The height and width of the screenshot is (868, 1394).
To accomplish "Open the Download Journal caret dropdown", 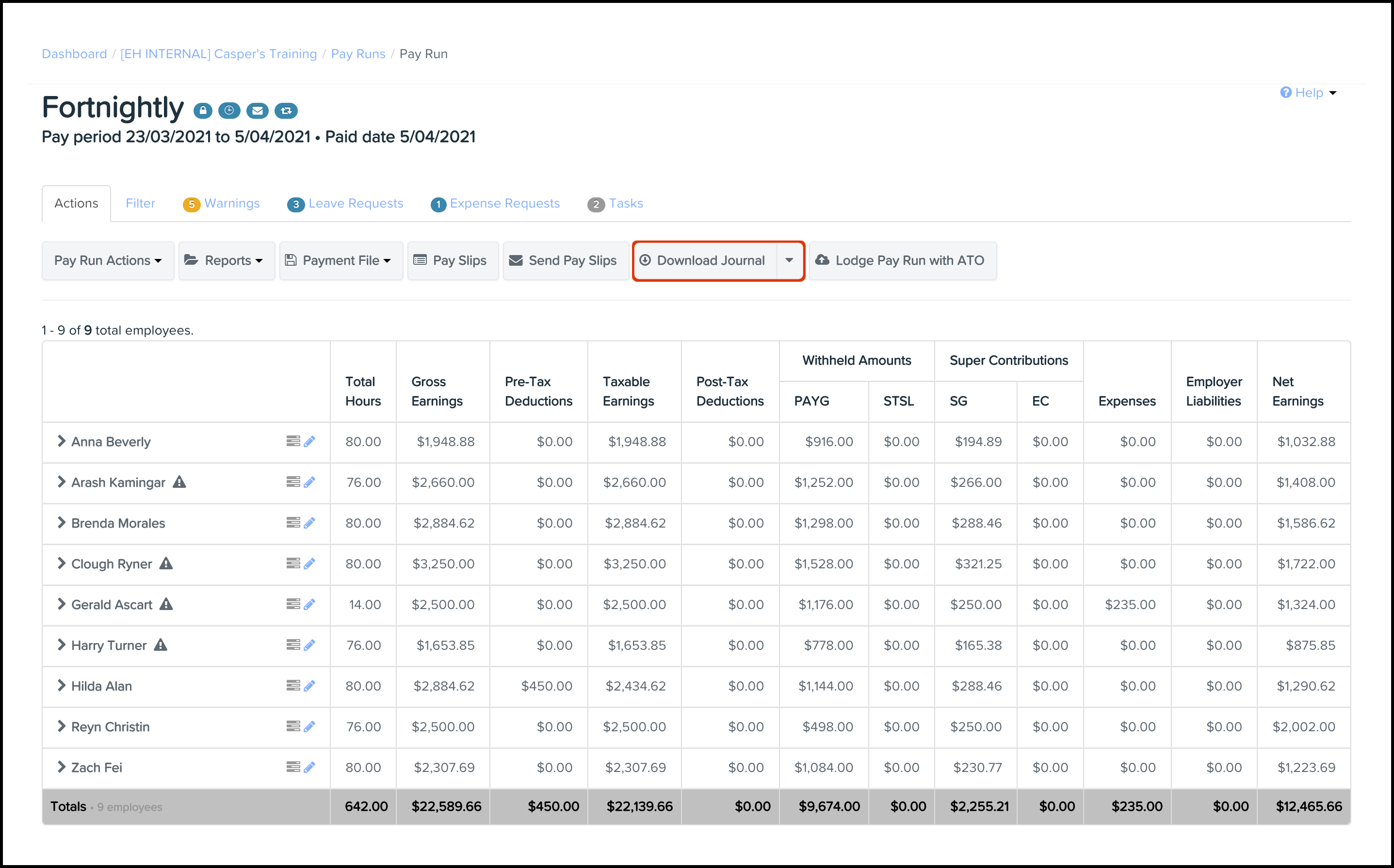I will pyautogui.click(x=790, y=260).
